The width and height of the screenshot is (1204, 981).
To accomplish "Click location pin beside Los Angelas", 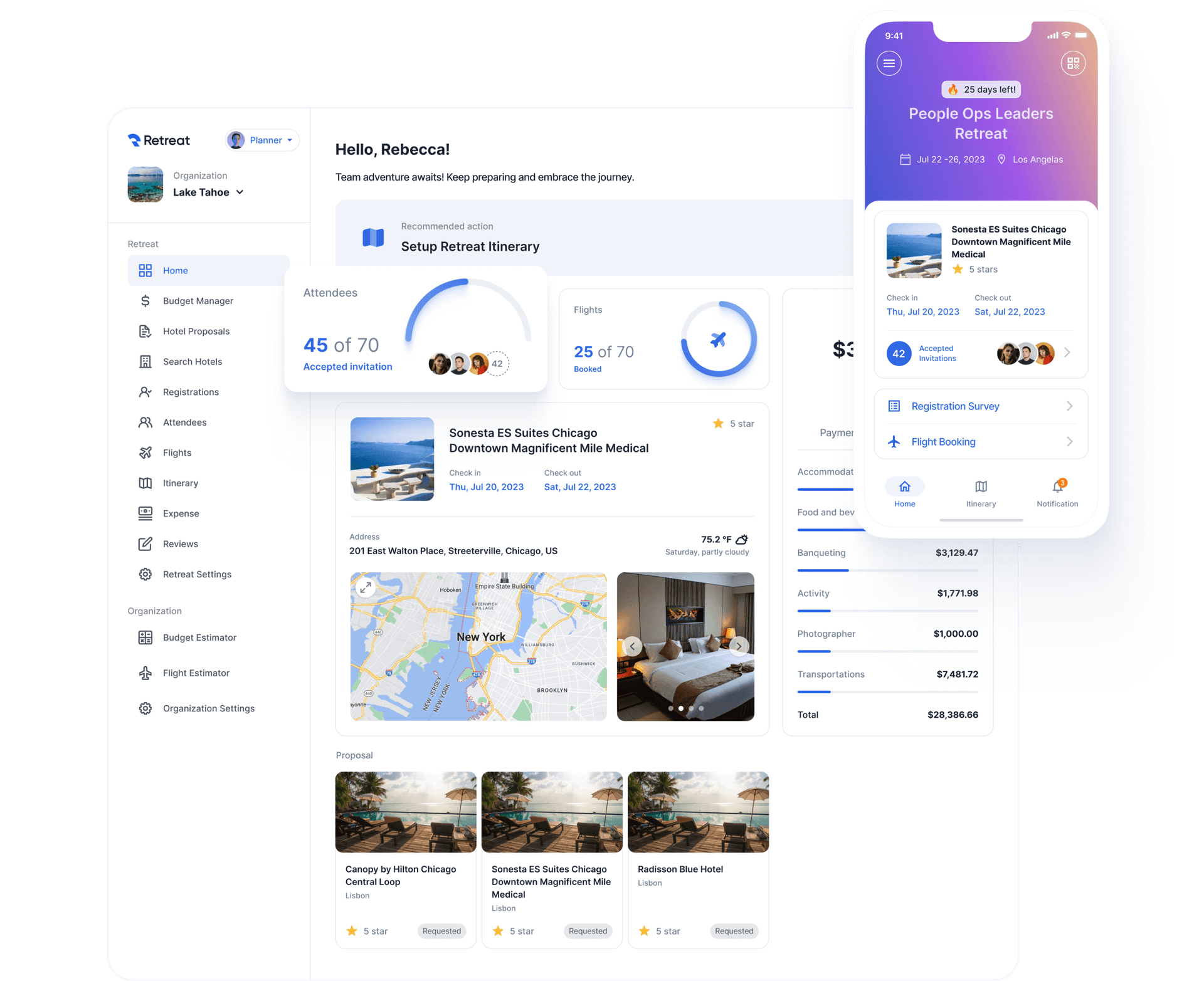I will pos(1001,159).
